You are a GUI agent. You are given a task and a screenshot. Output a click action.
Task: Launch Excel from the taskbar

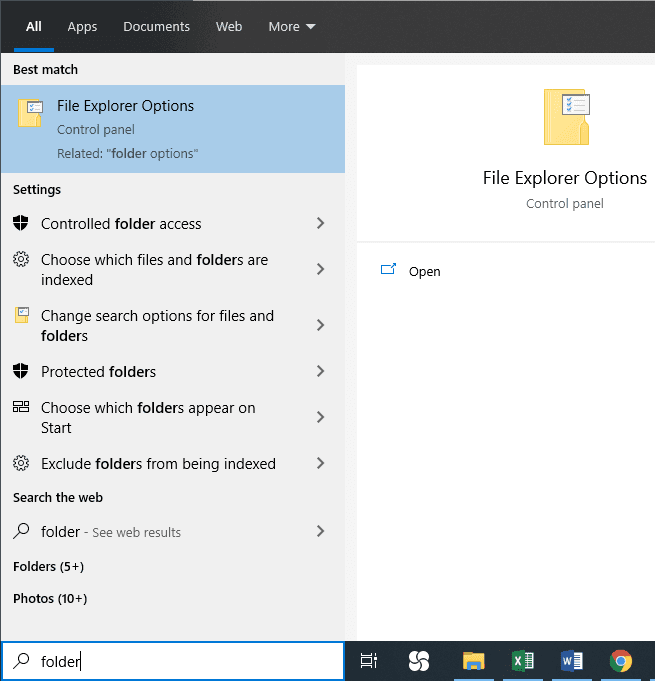point(522,661)
